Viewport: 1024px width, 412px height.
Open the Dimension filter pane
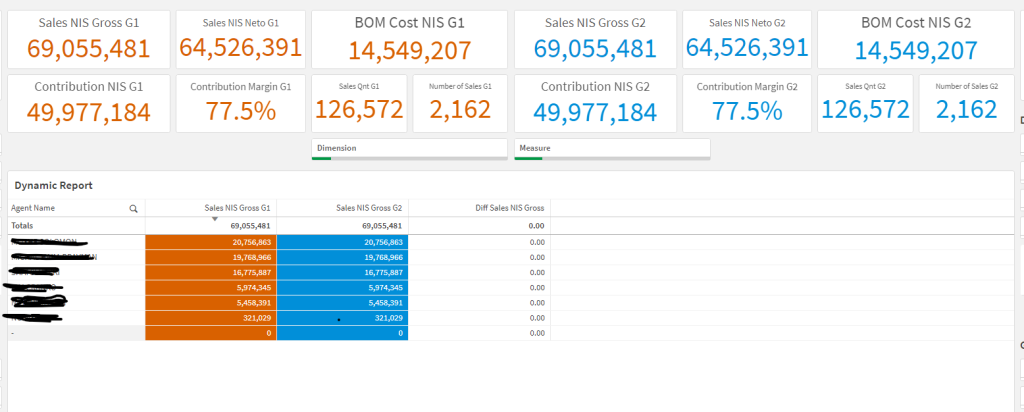pyautogui.click(x=409, y=149)
